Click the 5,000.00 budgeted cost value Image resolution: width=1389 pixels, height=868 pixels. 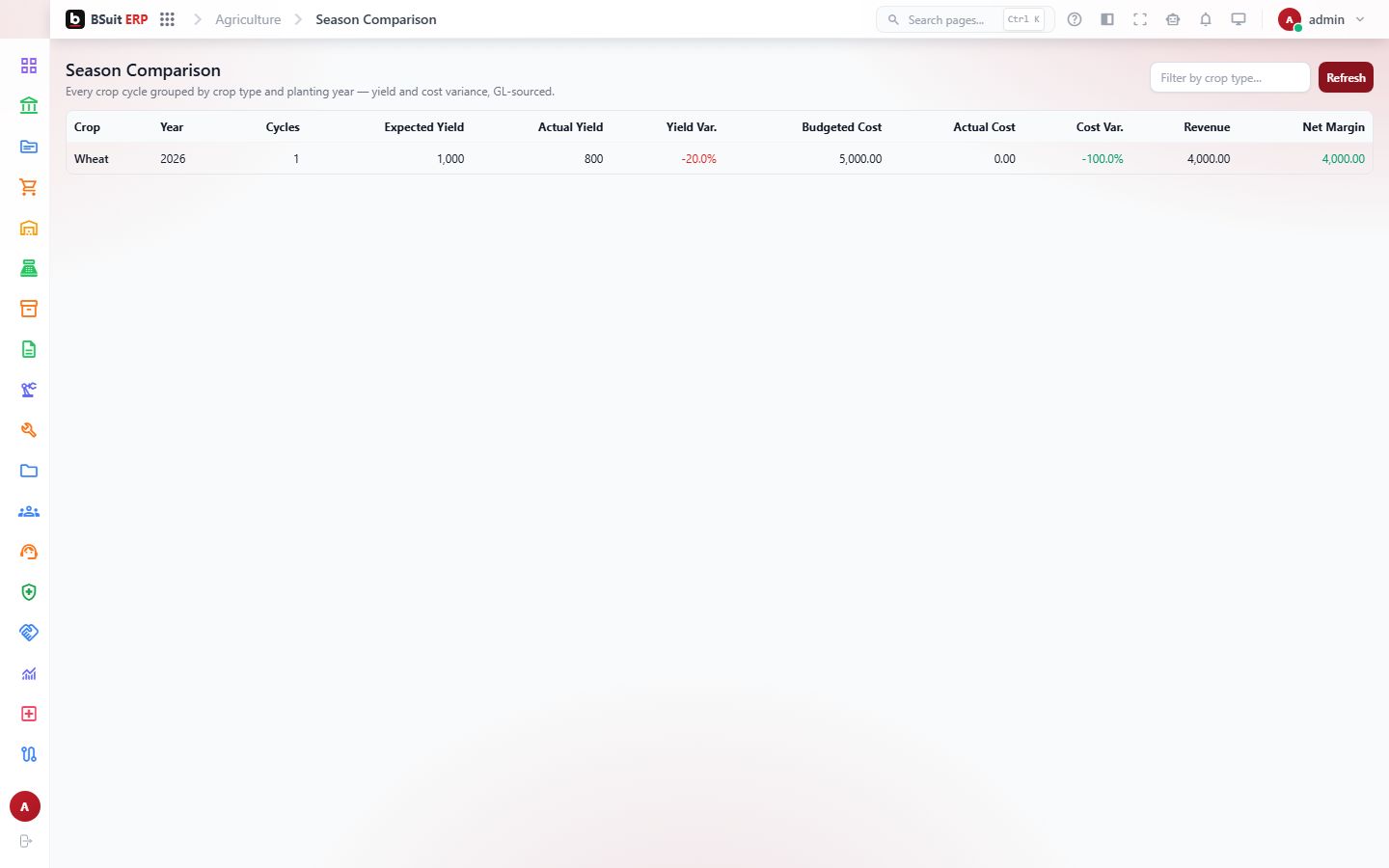pyautogui.click(x=860, y=159)
